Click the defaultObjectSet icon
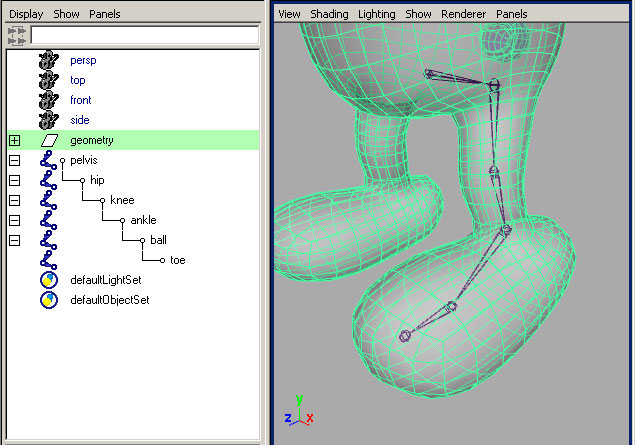635x445 pixels. click(48, 300)
